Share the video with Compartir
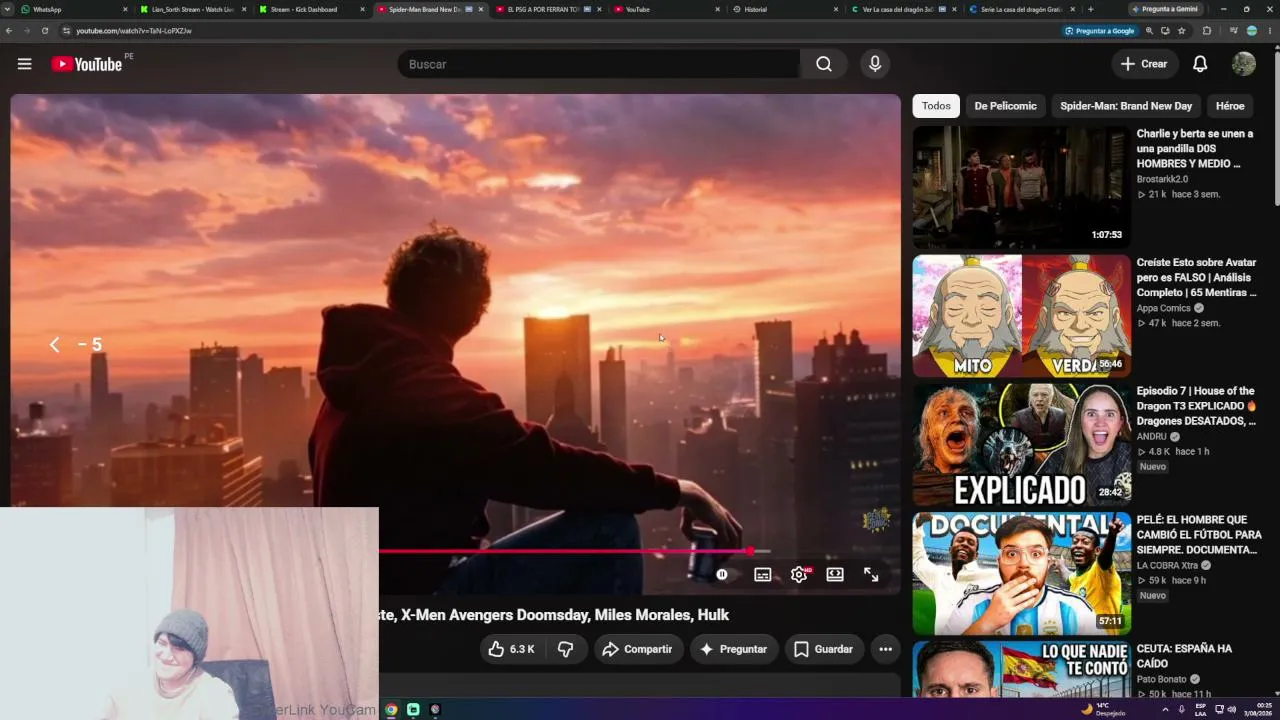 (x=637, y=649)
